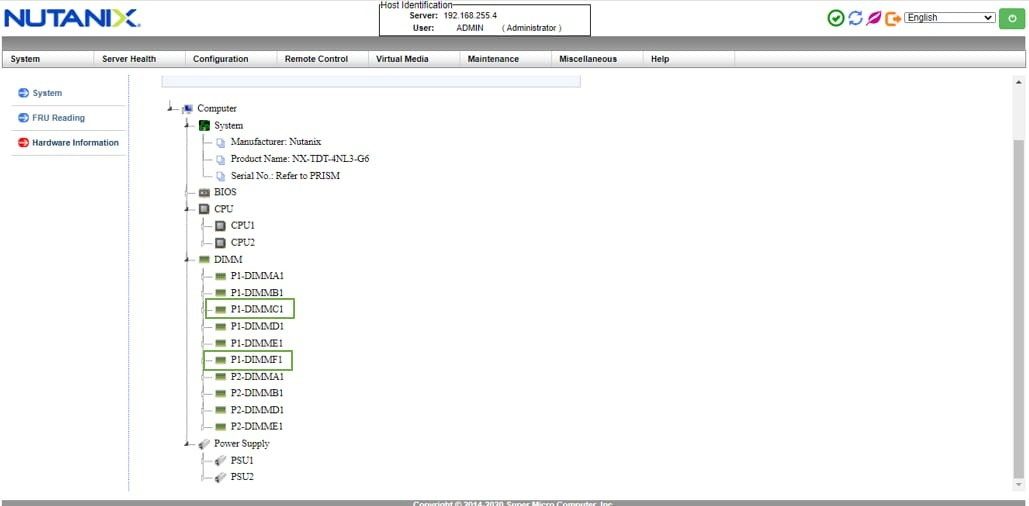Click the green System board icon
Screen dimensions: 1029x506
[204, 125]
